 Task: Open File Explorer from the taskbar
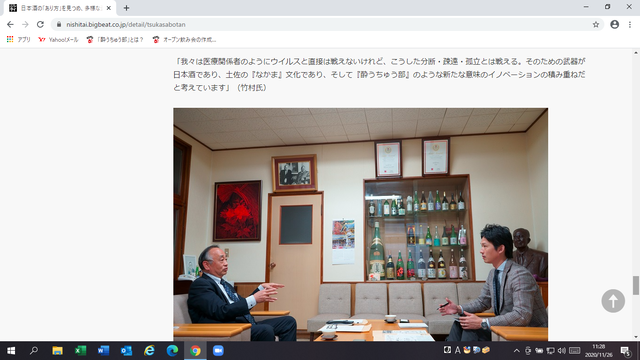click(x=57, y=351)
